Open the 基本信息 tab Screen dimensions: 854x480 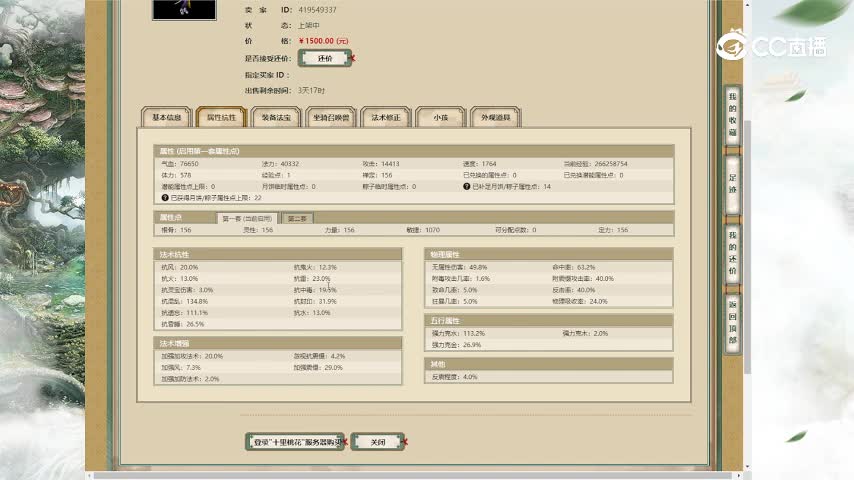(x=166, y=118)
